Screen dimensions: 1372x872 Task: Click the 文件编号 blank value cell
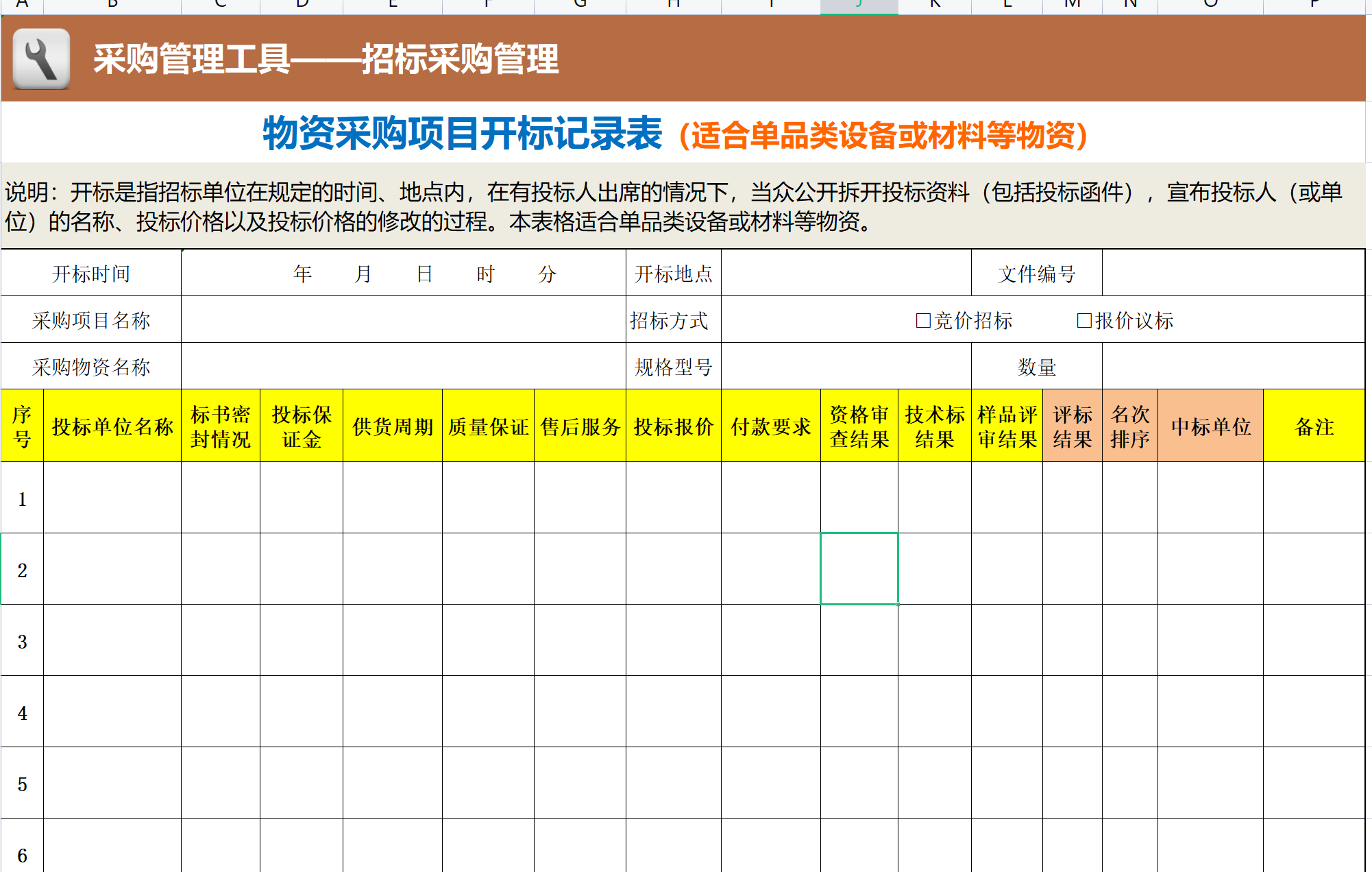(1232, 274)
